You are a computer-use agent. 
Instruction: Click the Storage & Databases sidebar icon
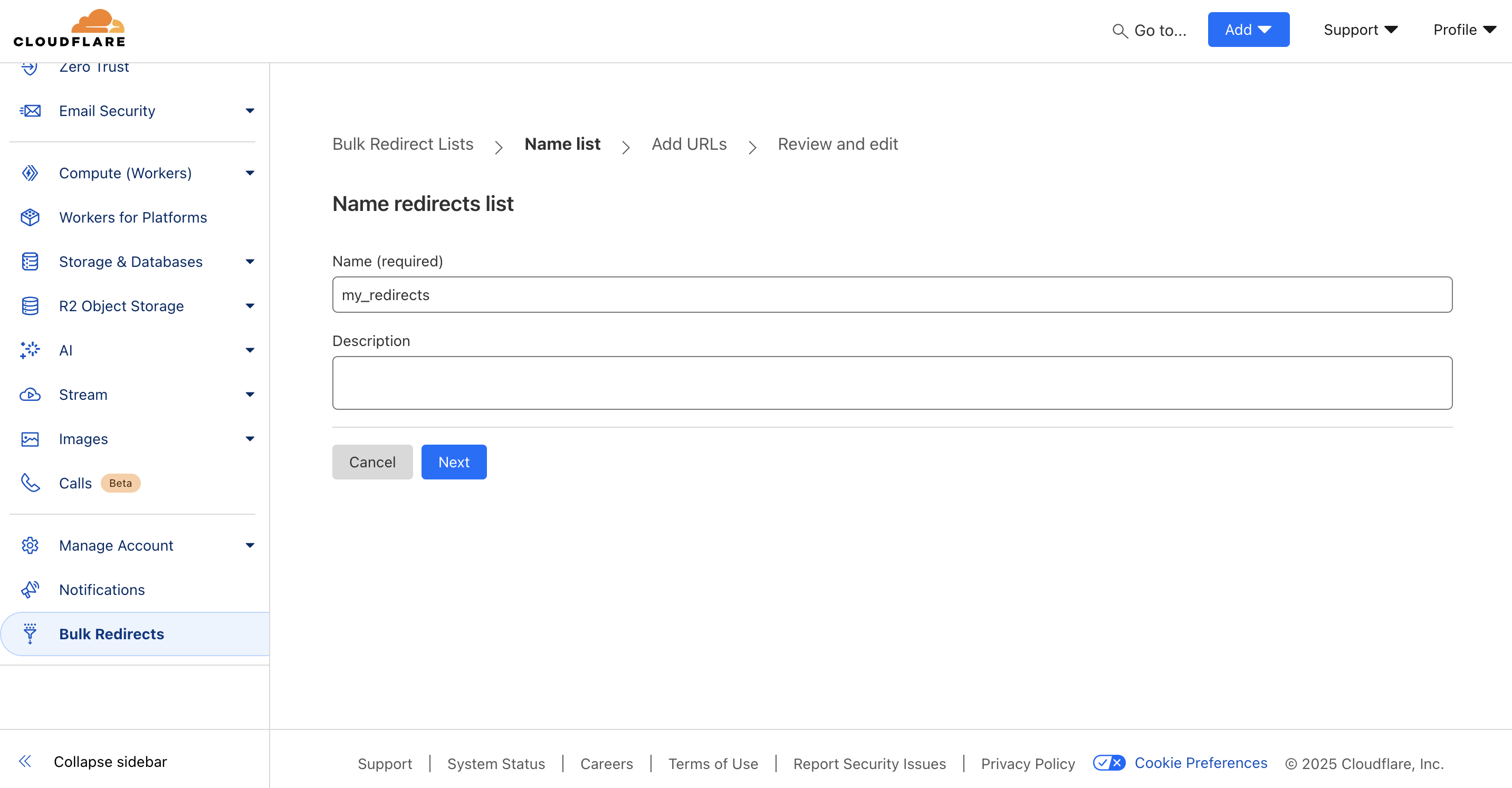coord(30,261)
